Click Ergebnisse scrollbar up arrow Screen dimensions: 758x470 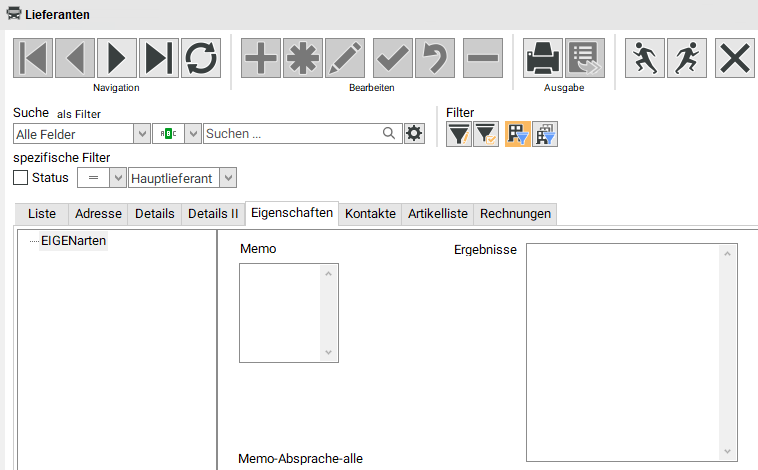tap(728, 253)
